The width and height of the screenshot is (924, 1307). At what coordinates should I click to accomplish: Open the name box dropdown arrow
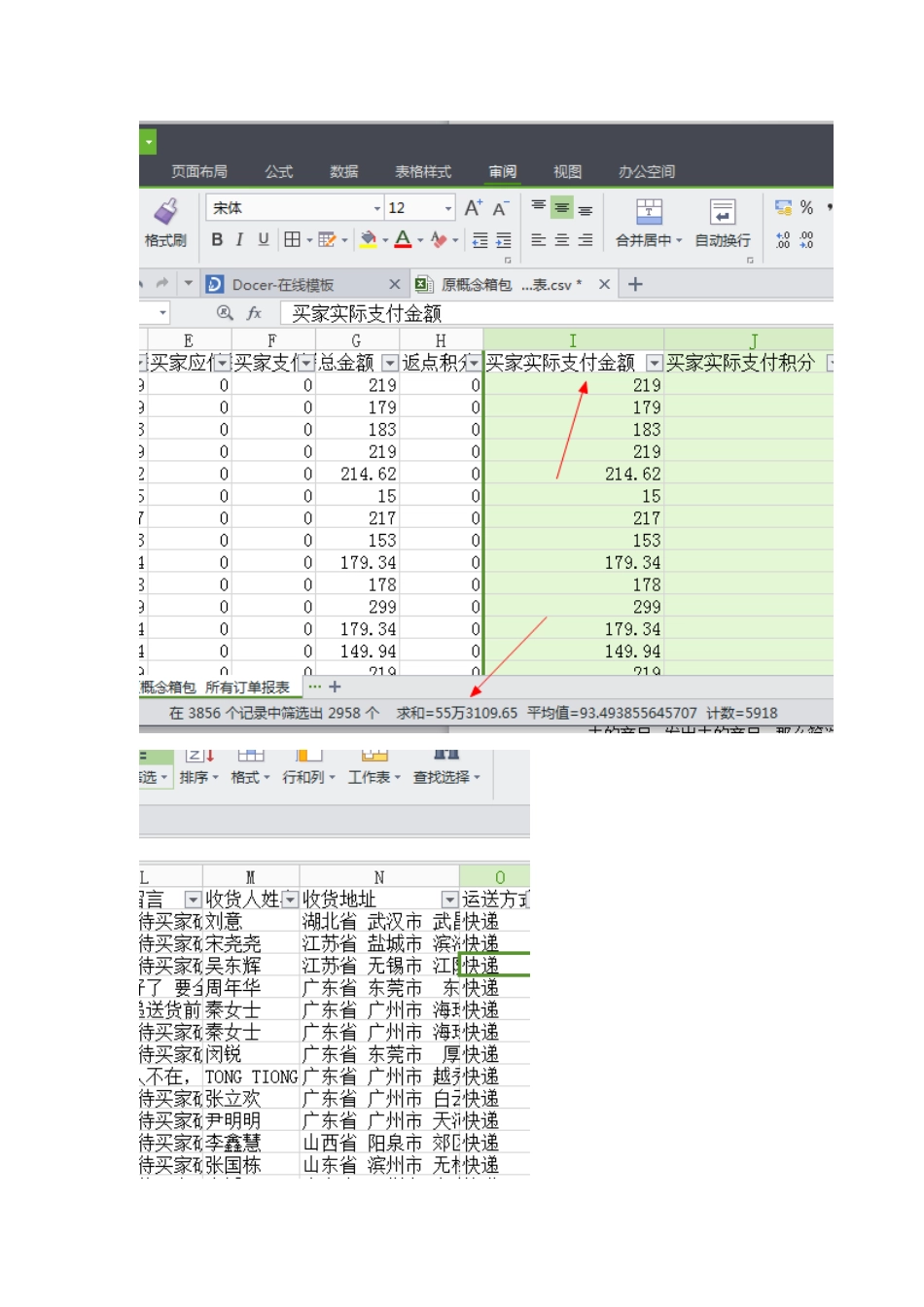click(x=162, y=312)
